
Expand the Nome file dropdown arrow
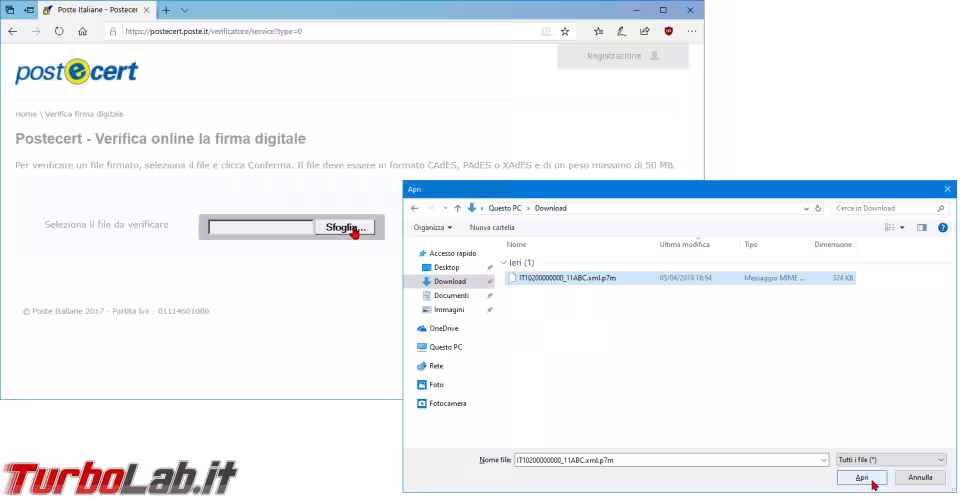pyautogui.click(x=823, y=460)
